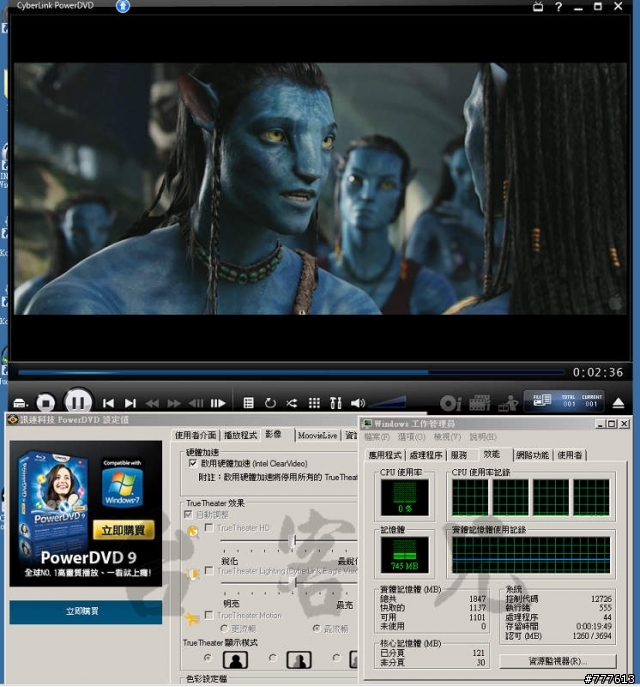Click the capture snapshot disc icon
This screenshot has width=640, height=687.
click(x=451, y=403)
